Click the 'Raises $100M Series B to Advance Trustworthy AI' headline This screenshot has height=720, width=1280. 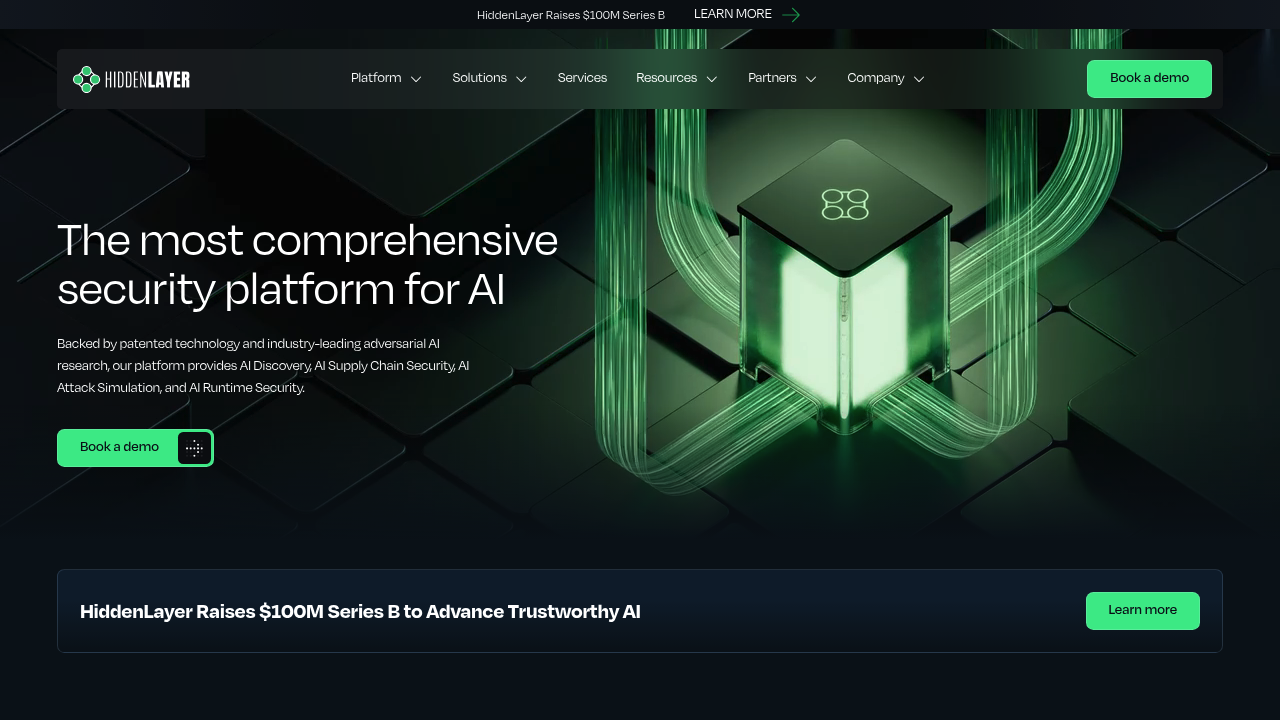tap(360, 611)
